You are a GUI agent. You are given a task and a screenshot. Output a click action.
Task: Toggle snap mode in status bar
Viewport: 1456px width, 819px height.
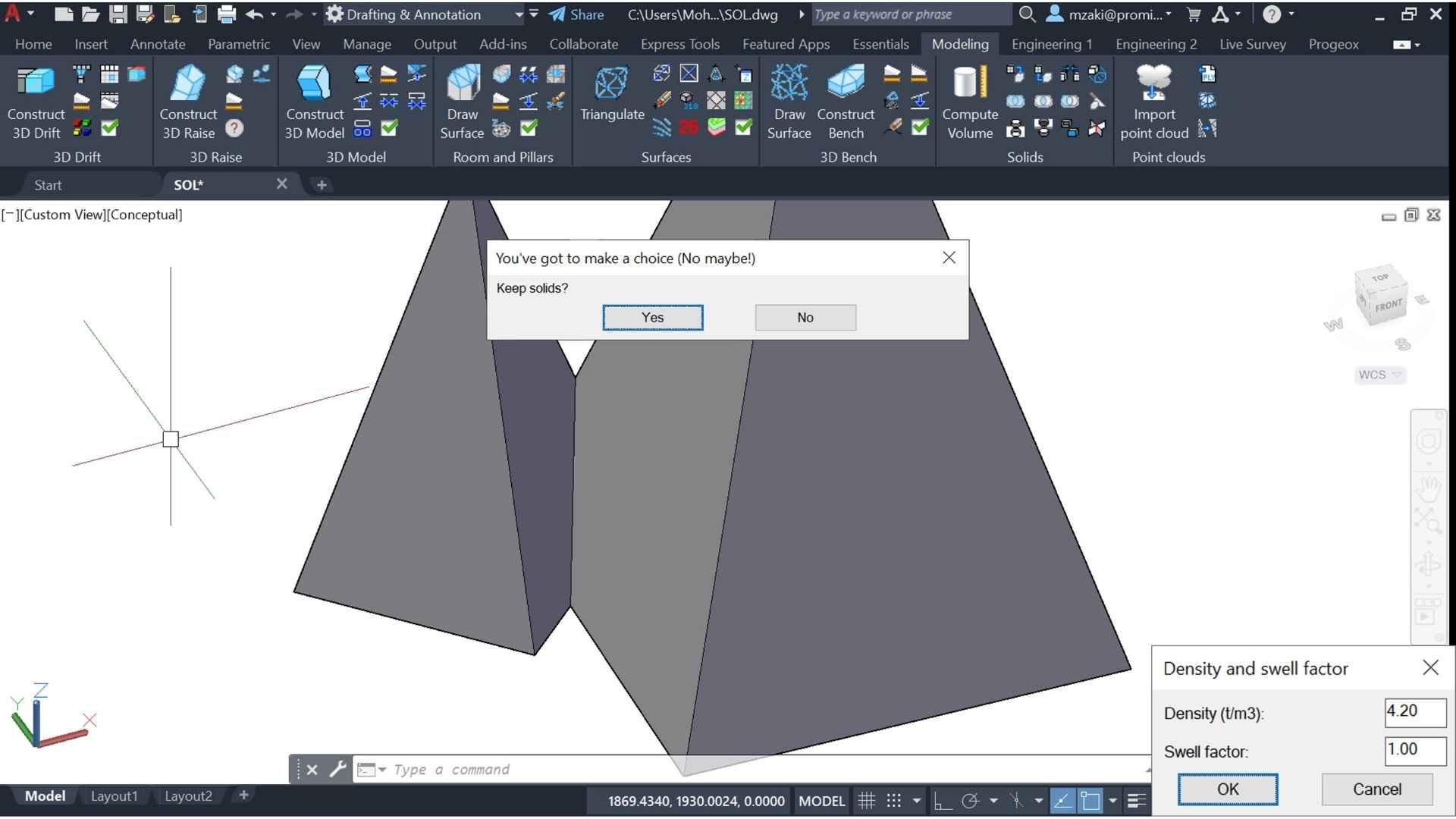click(894, 801)
